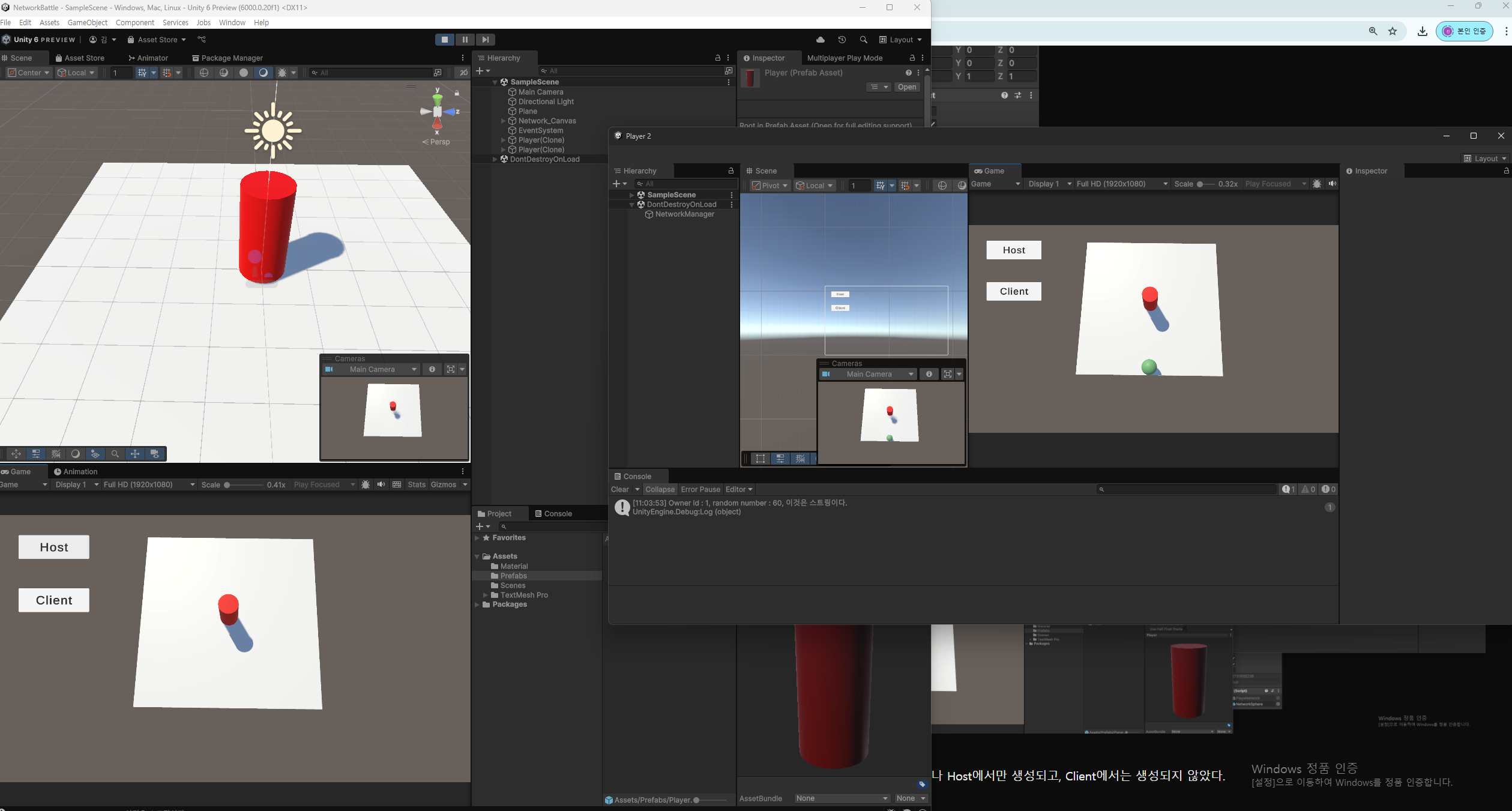This screenshot has height=811, width=1512.
Task: Click the Step frame button
Action: tap(485, 40)
